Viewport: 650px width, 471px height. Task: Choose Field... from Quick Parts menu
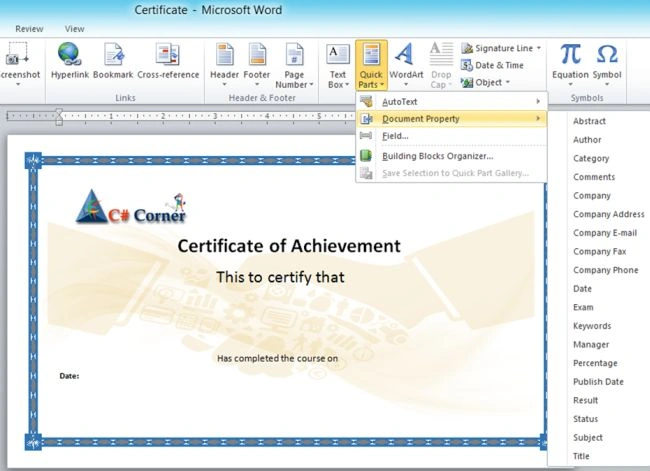pyautogui.click(x=451, y=136)
